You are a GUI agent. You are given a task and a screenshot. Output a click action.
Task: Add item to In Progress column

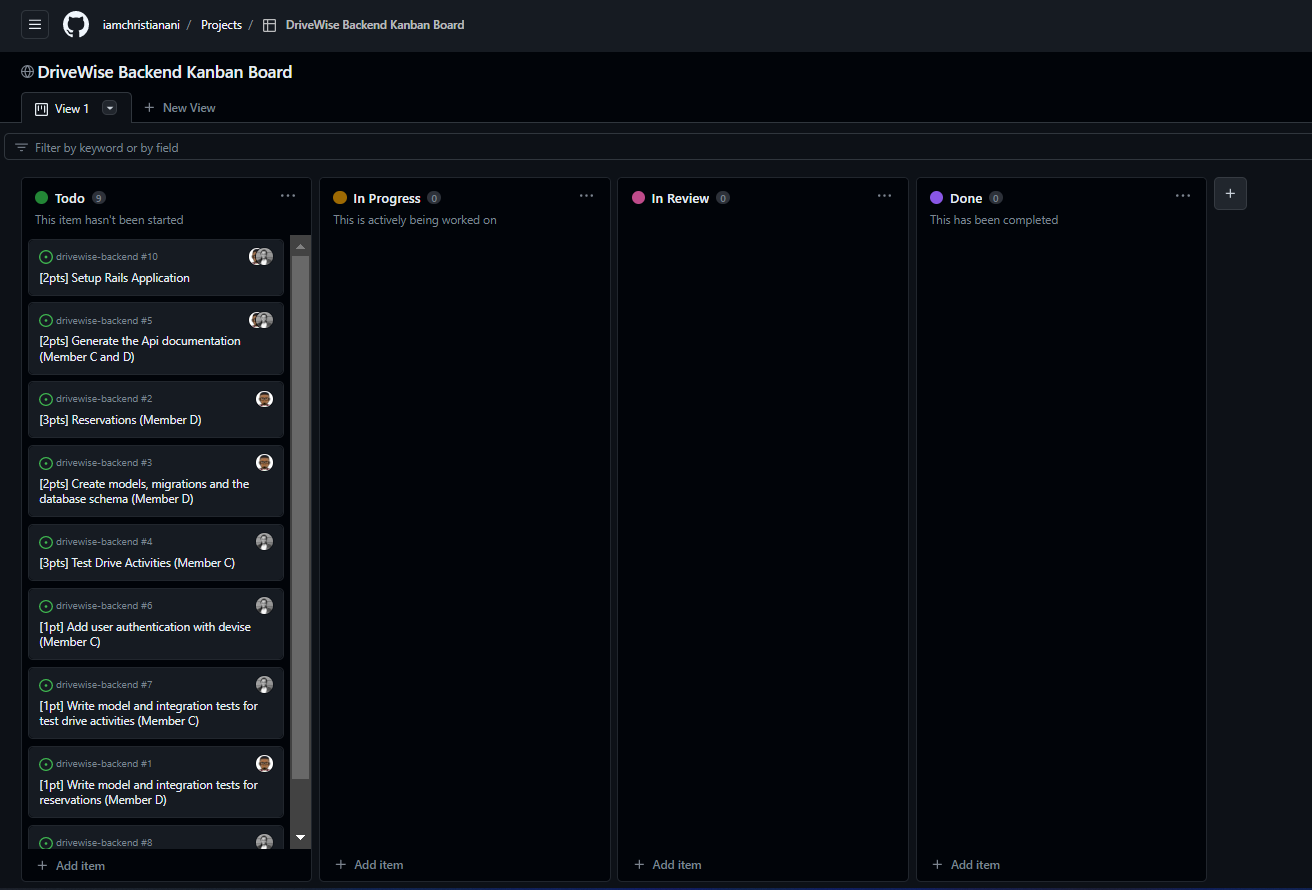pos(369,865)
